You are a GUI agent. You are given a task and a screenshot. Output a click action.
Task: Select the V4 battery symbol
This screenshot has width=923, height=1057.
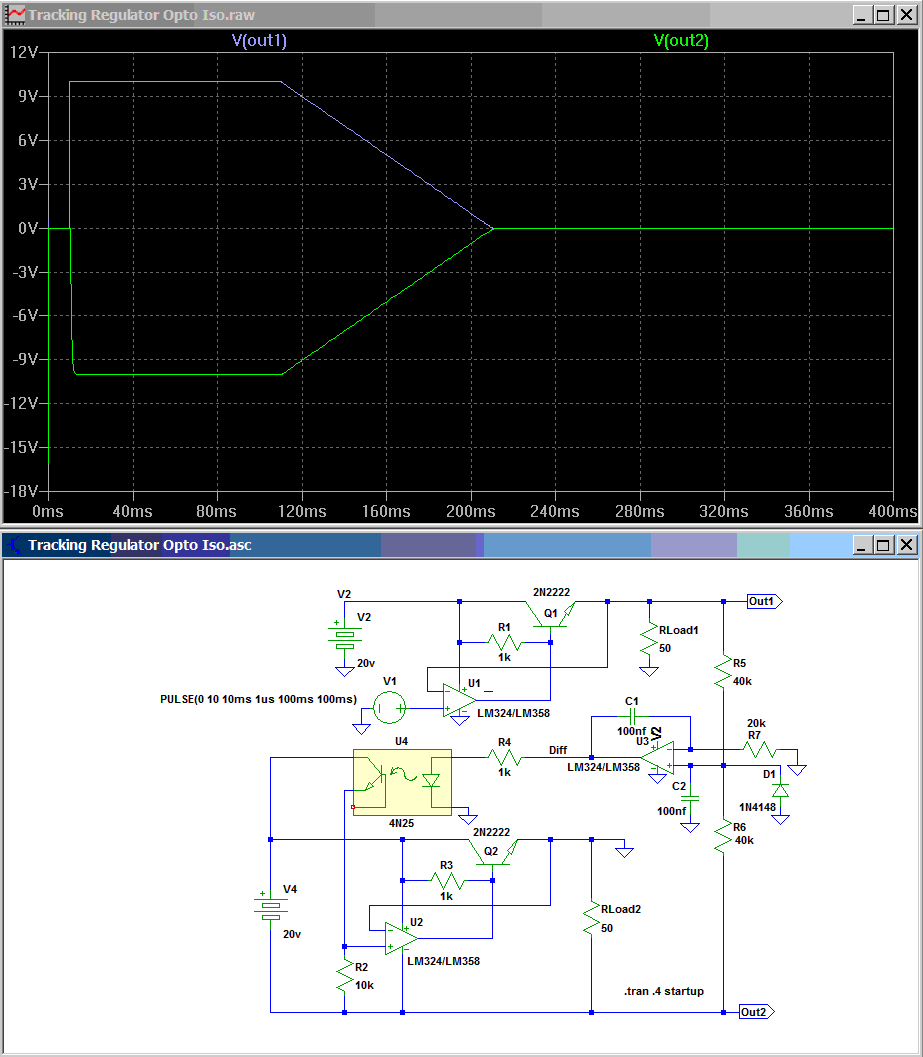pos(270,907)
